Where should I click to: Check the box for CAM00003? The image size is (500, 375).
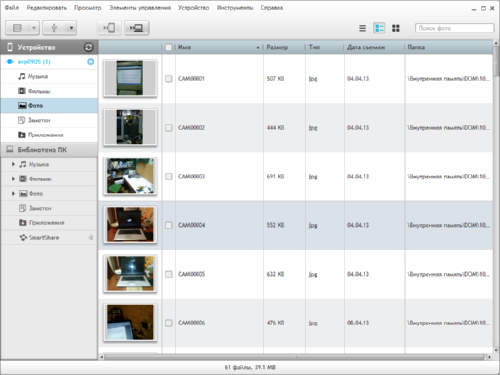169,176
